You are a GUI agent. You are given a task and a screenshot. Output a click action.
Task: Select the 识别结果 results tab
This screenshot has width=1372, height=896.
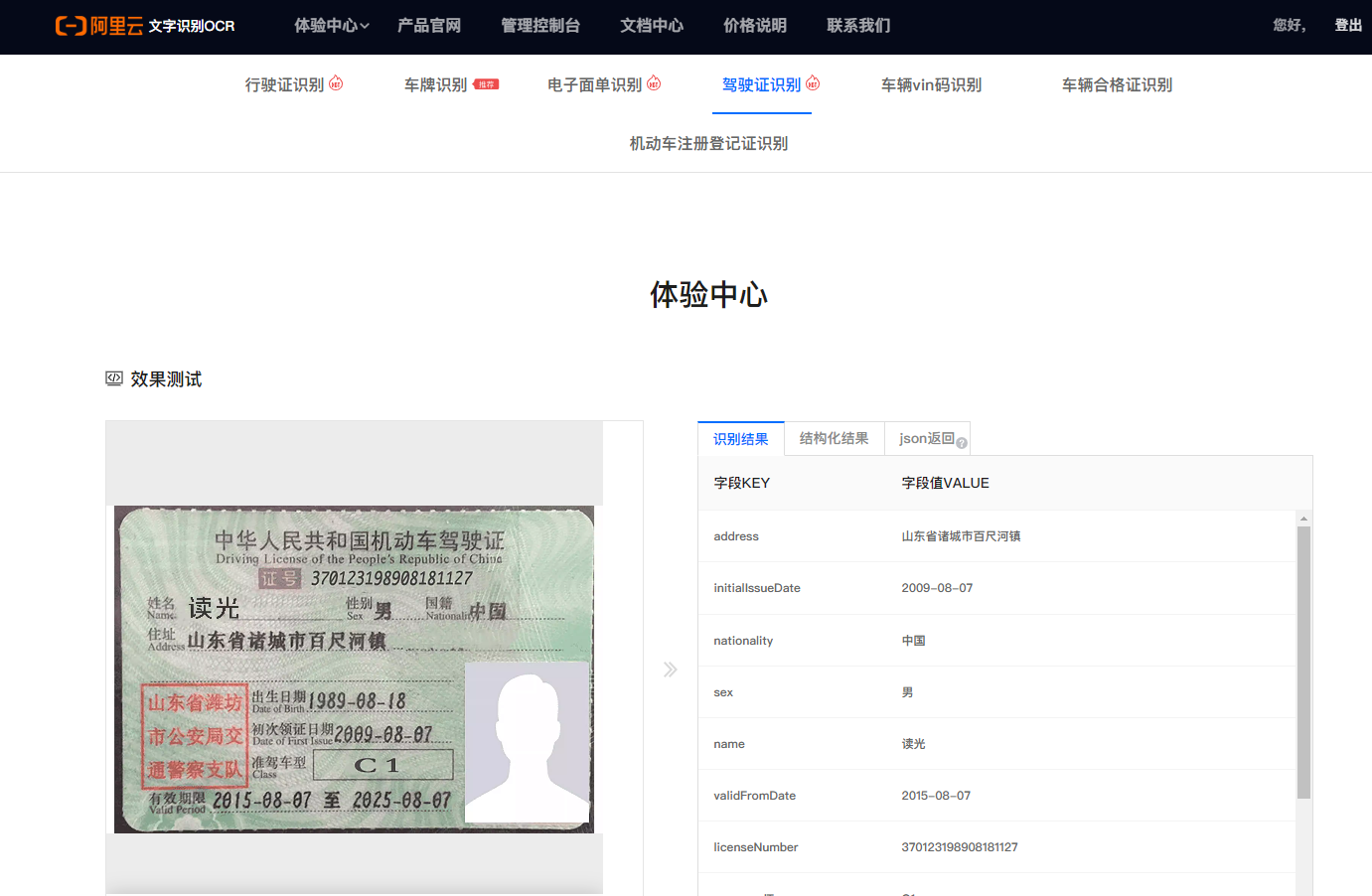(x=741, y=439)
